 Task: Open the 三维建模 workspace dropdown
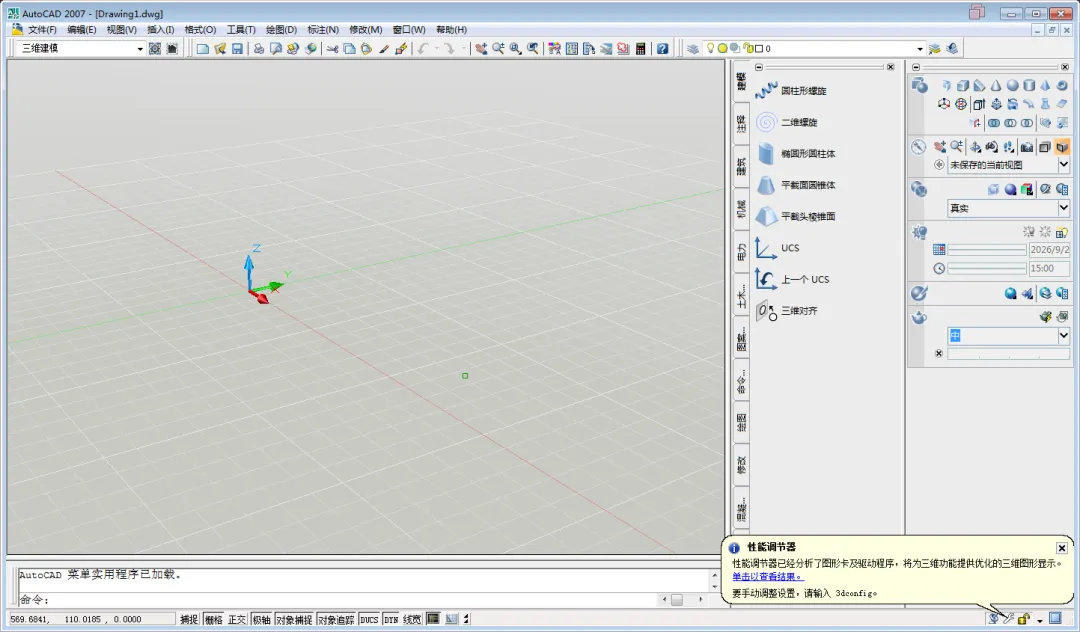click(140, 49)
